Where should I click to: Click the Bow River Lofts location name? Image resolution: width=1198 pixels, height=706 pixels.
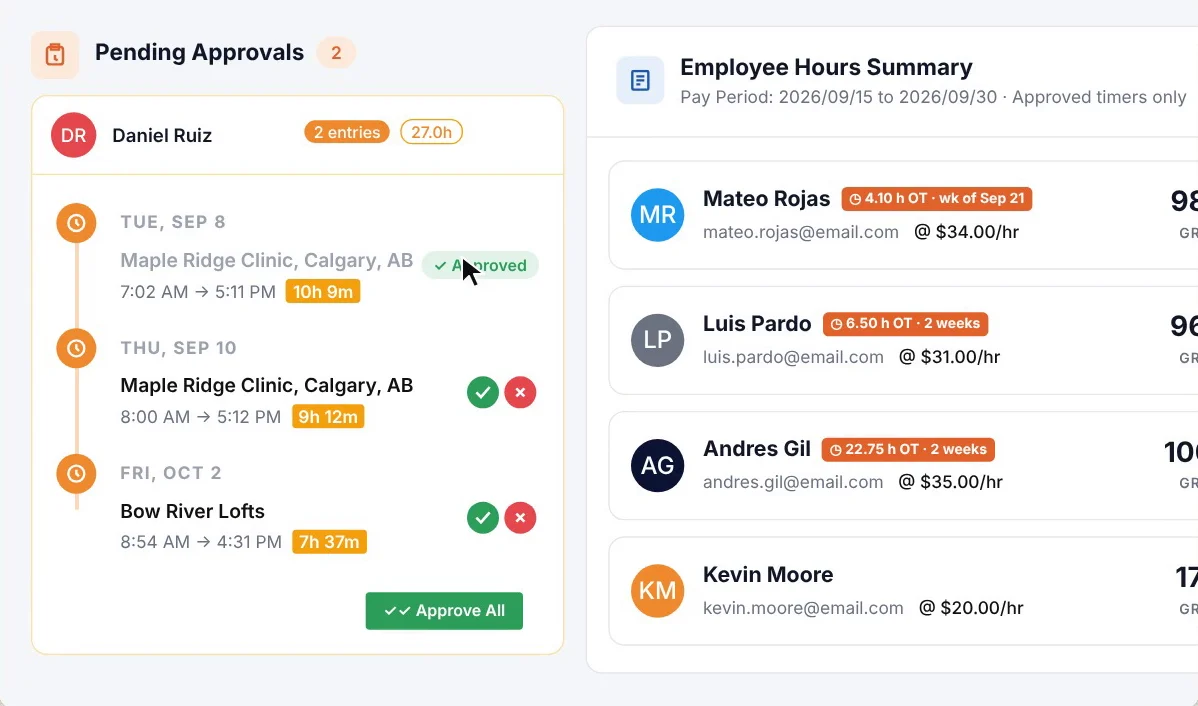point(193,511)
